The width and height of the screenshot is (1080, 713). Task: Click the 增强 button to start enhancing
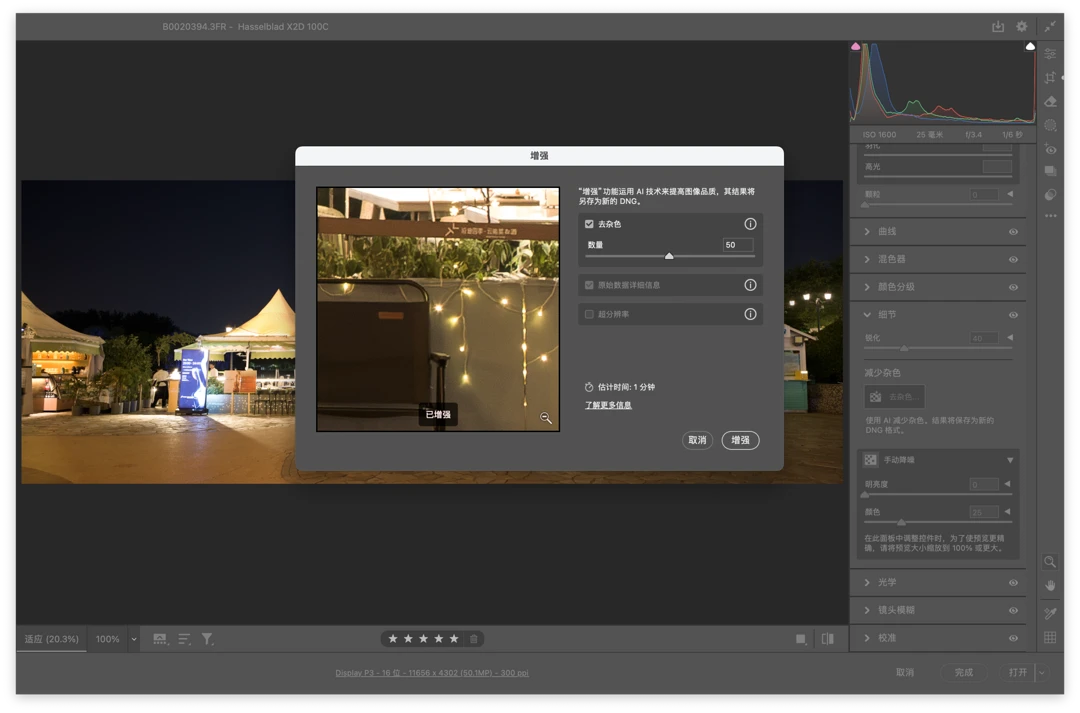coord(740,440)
